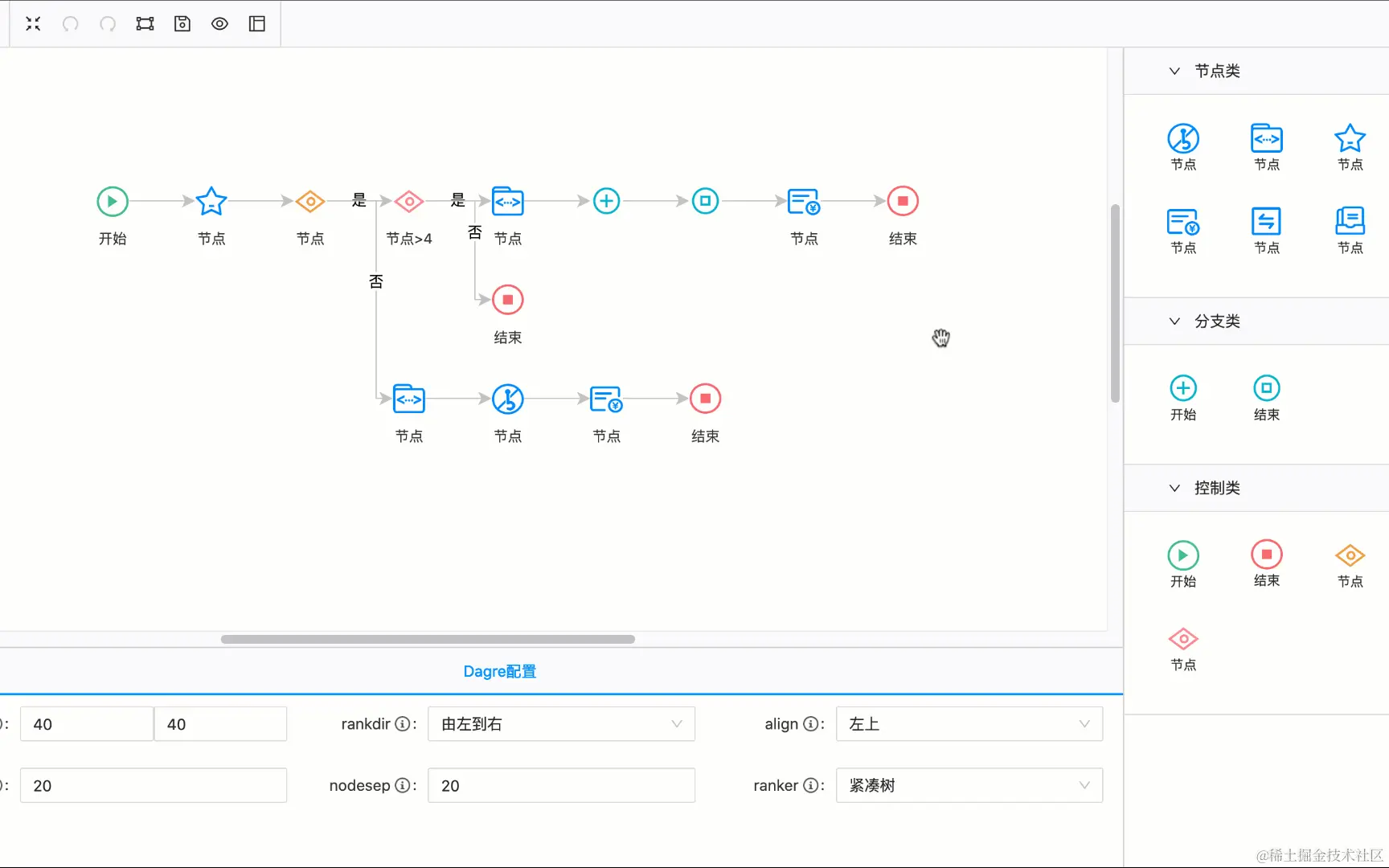Select the middle red 结束 node on canvas
Viewport: 1389px width, 868px height.
pyautogui.click(x=508, y=300)
